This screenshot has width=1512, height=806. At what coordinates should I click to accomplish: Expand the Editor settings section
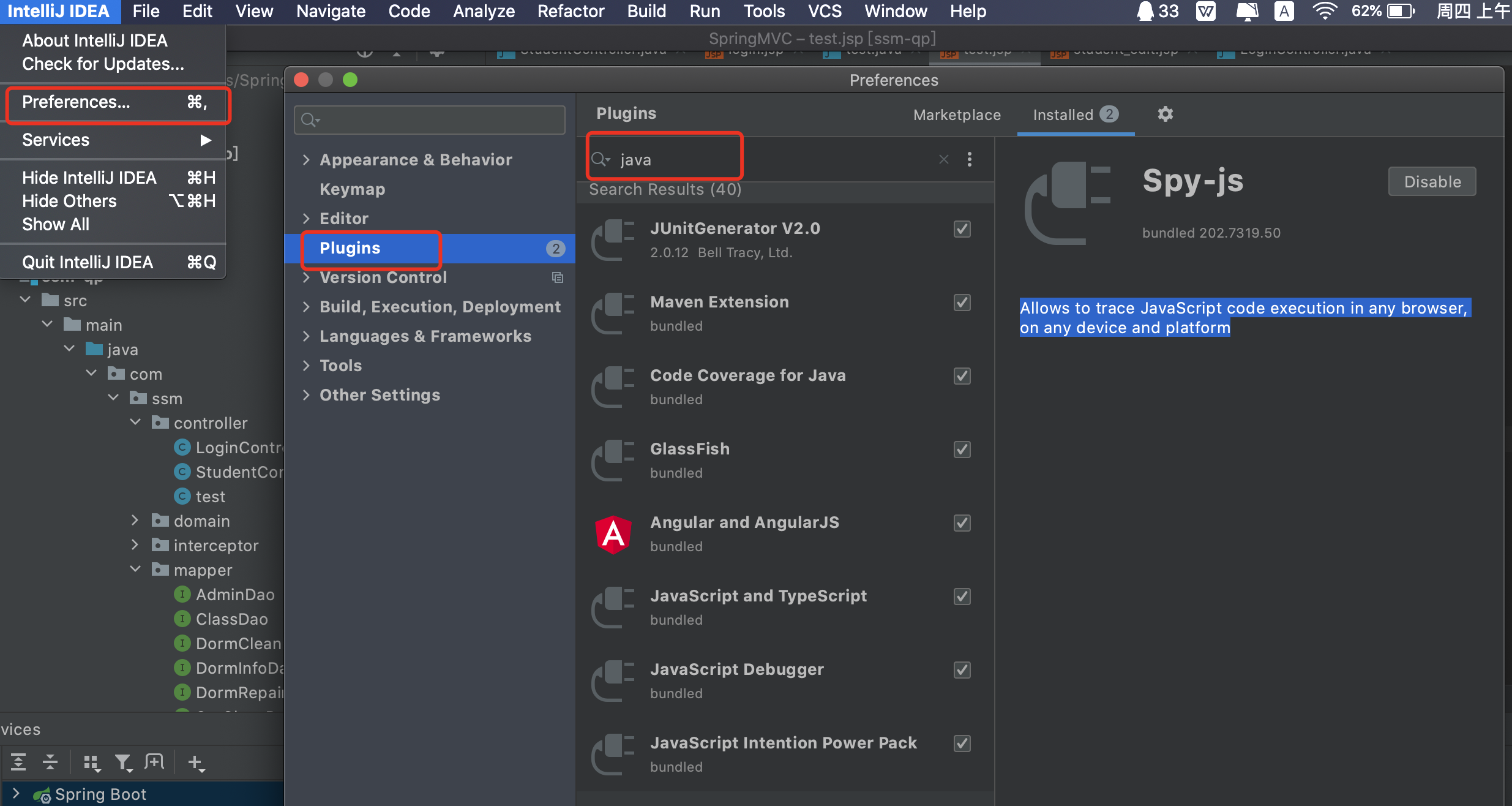(x=306, y=219)
